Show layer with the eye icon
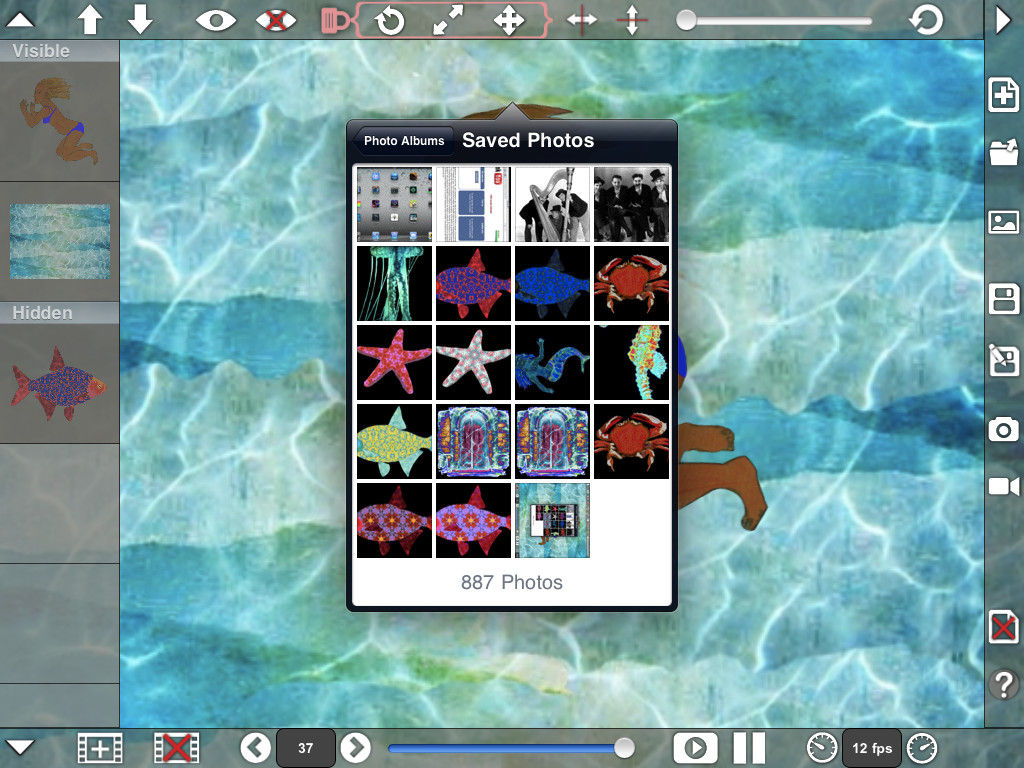Image resolution: width=1024 pixels, height=768 pixels. 216,21
